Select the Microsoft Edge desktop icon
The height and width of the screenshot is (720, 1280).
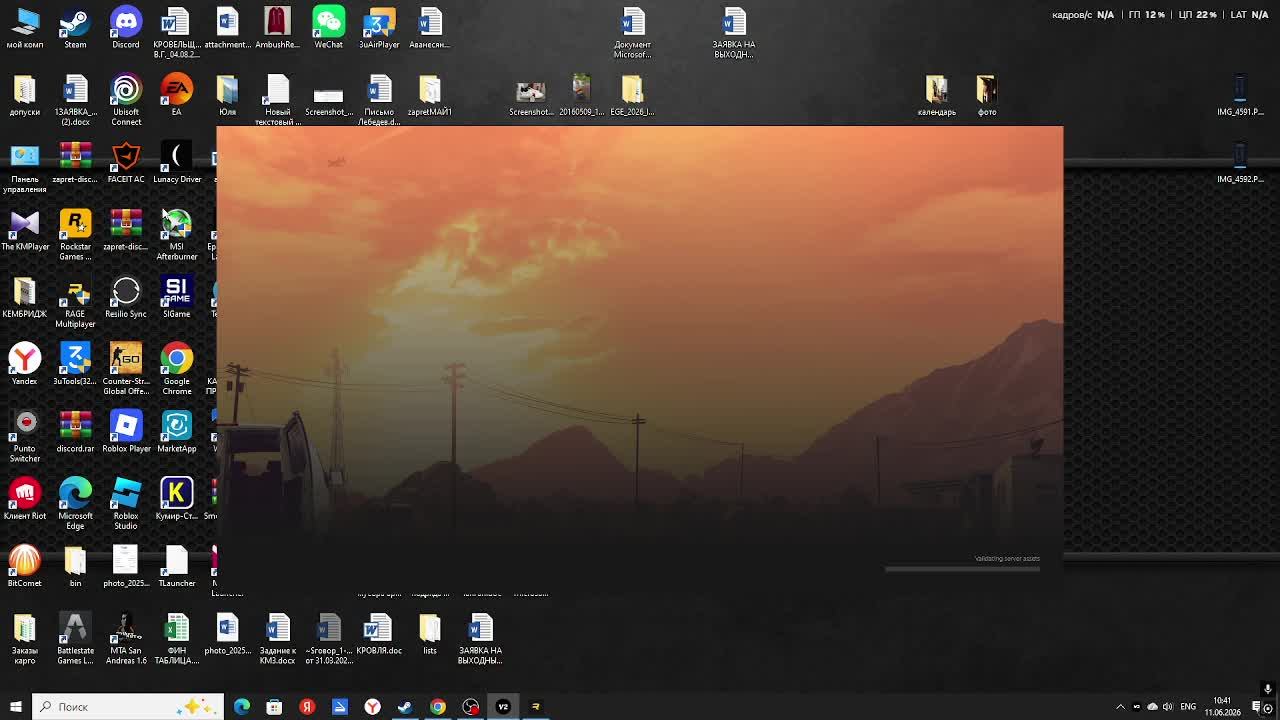pyautogui.click(x=75, y=503)
